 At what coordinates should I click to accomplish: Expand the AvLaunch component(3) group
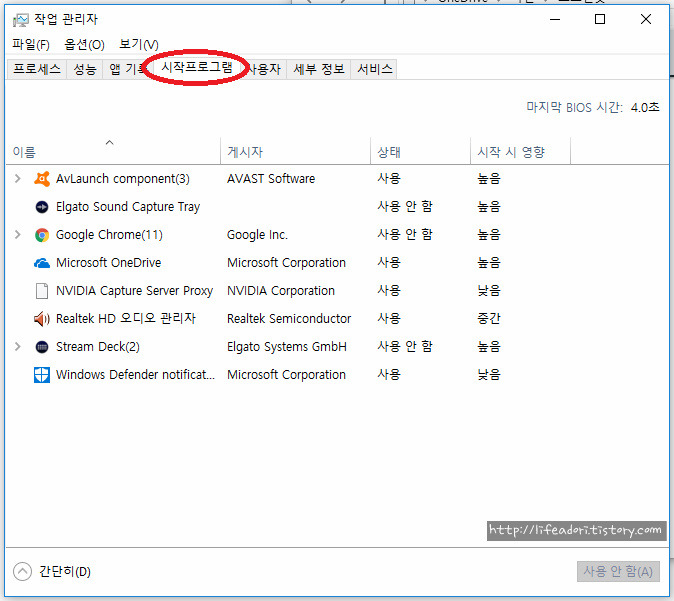coord(18,178)
